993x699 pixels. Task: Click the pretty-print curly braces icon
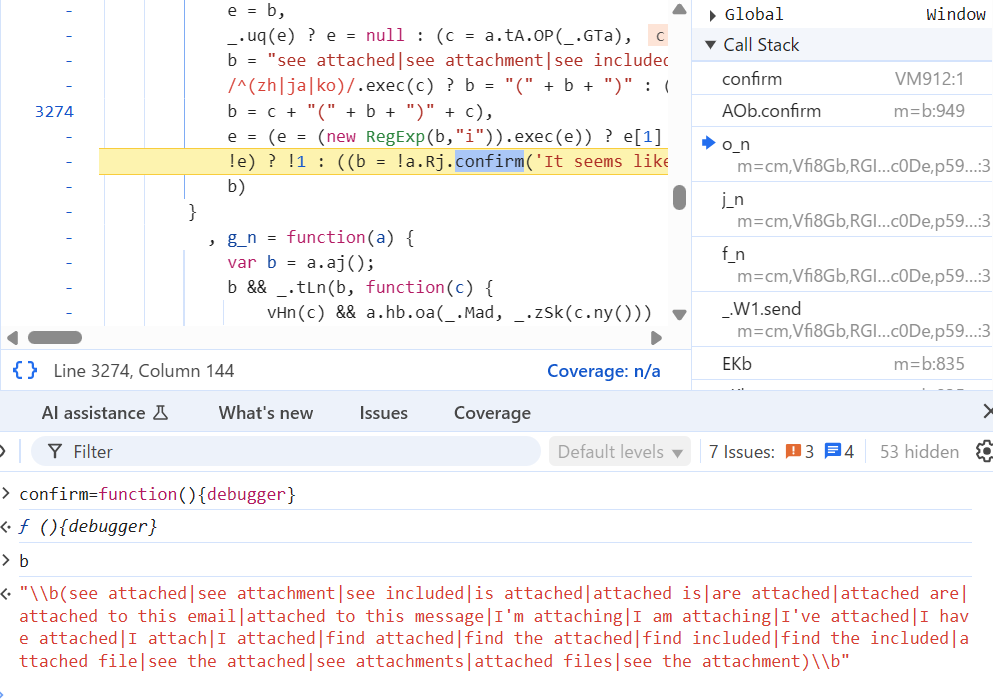pos(25,370)
